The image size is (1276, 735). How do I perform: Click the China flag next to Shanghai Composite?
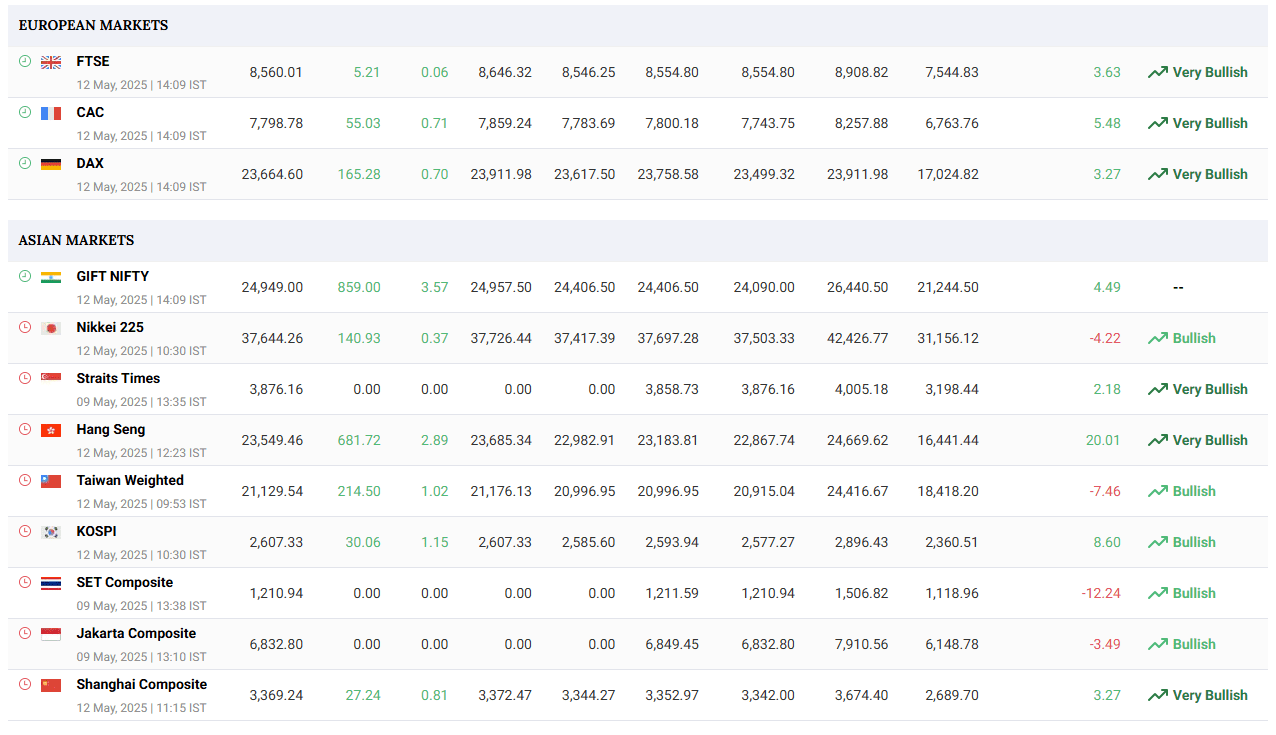51,685
